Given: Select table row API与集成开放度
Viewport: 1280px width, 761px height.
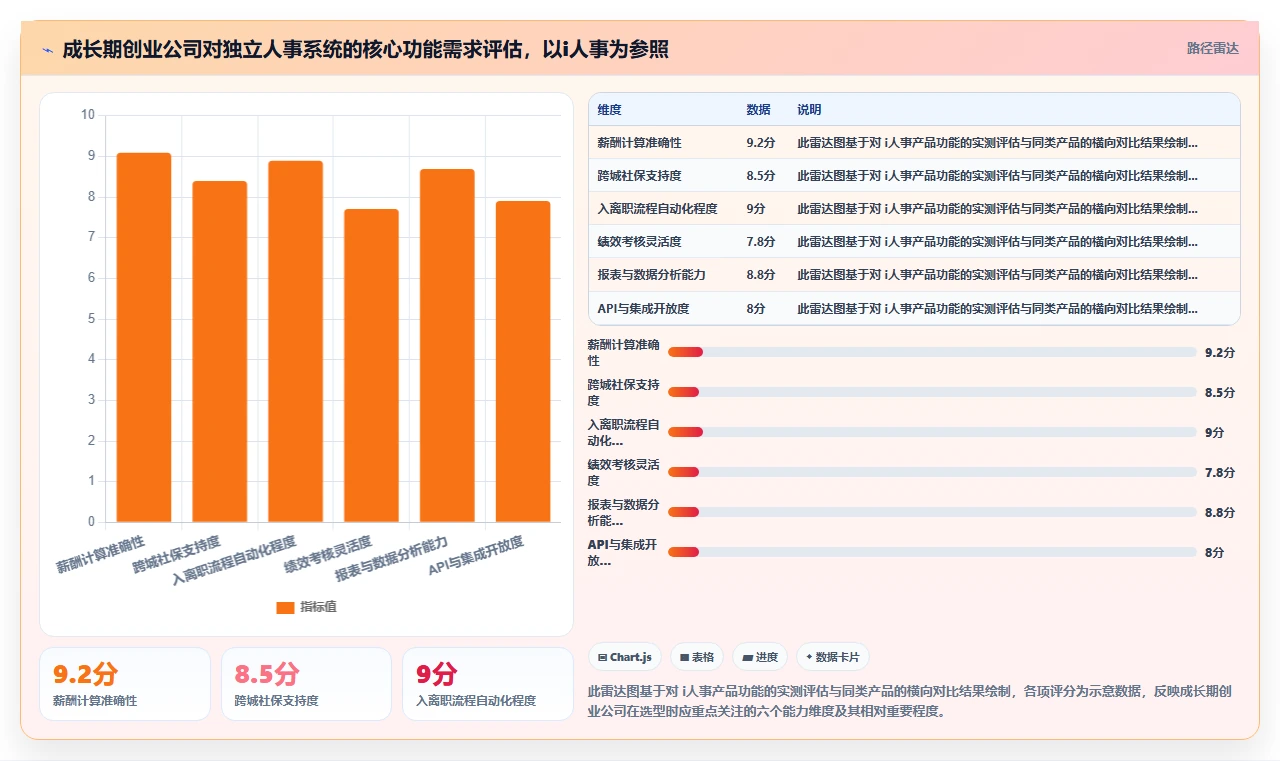Looking at the screenshot, I should tap(914, 308).
